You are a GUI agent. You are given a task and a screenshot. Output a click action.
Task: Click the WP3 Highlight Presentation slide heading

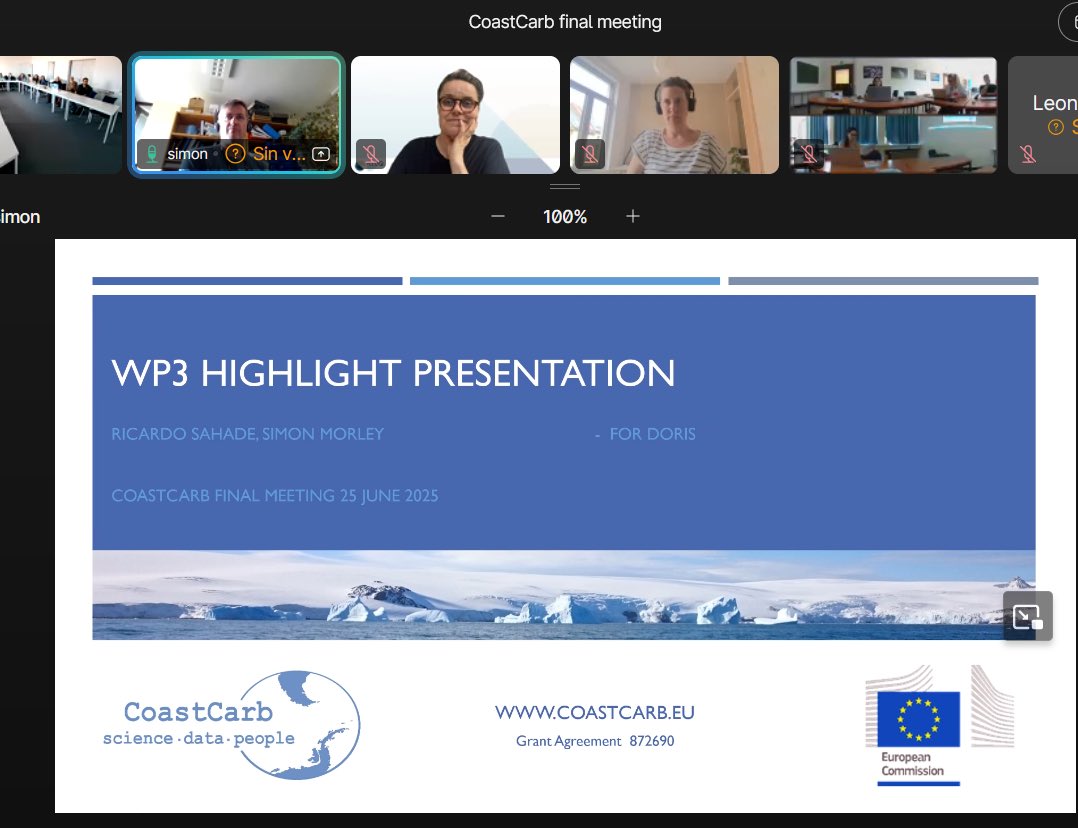click(x=393, y=373)
